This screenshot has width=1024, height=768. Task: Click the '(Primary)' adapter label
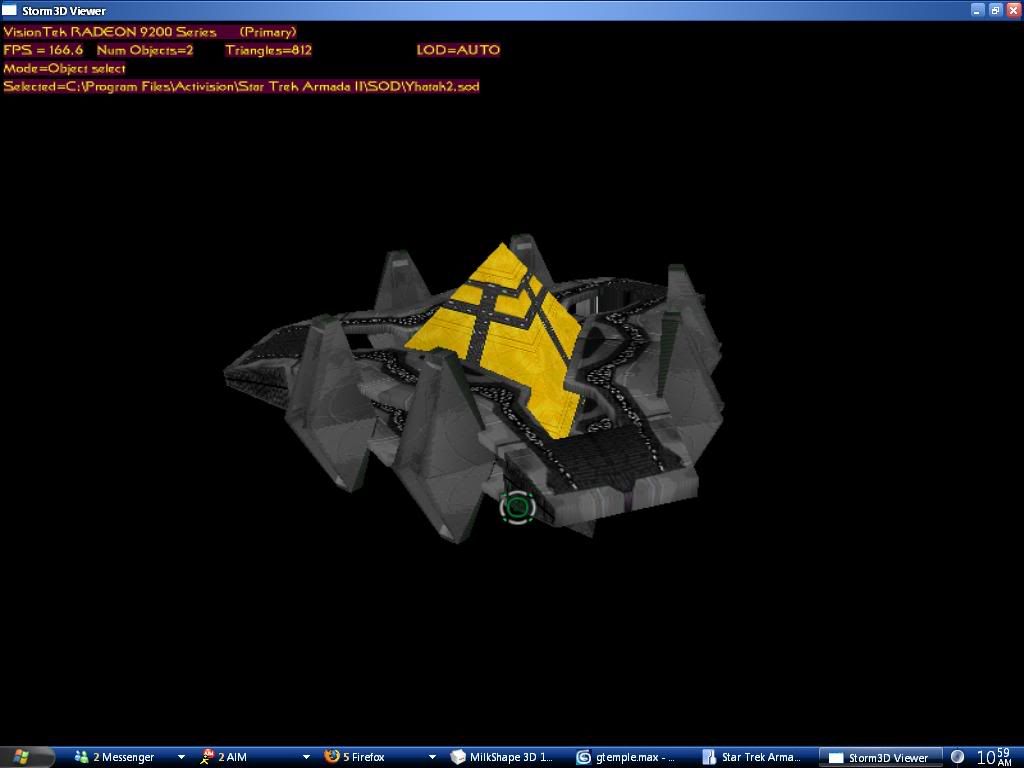tap(268, 31)
